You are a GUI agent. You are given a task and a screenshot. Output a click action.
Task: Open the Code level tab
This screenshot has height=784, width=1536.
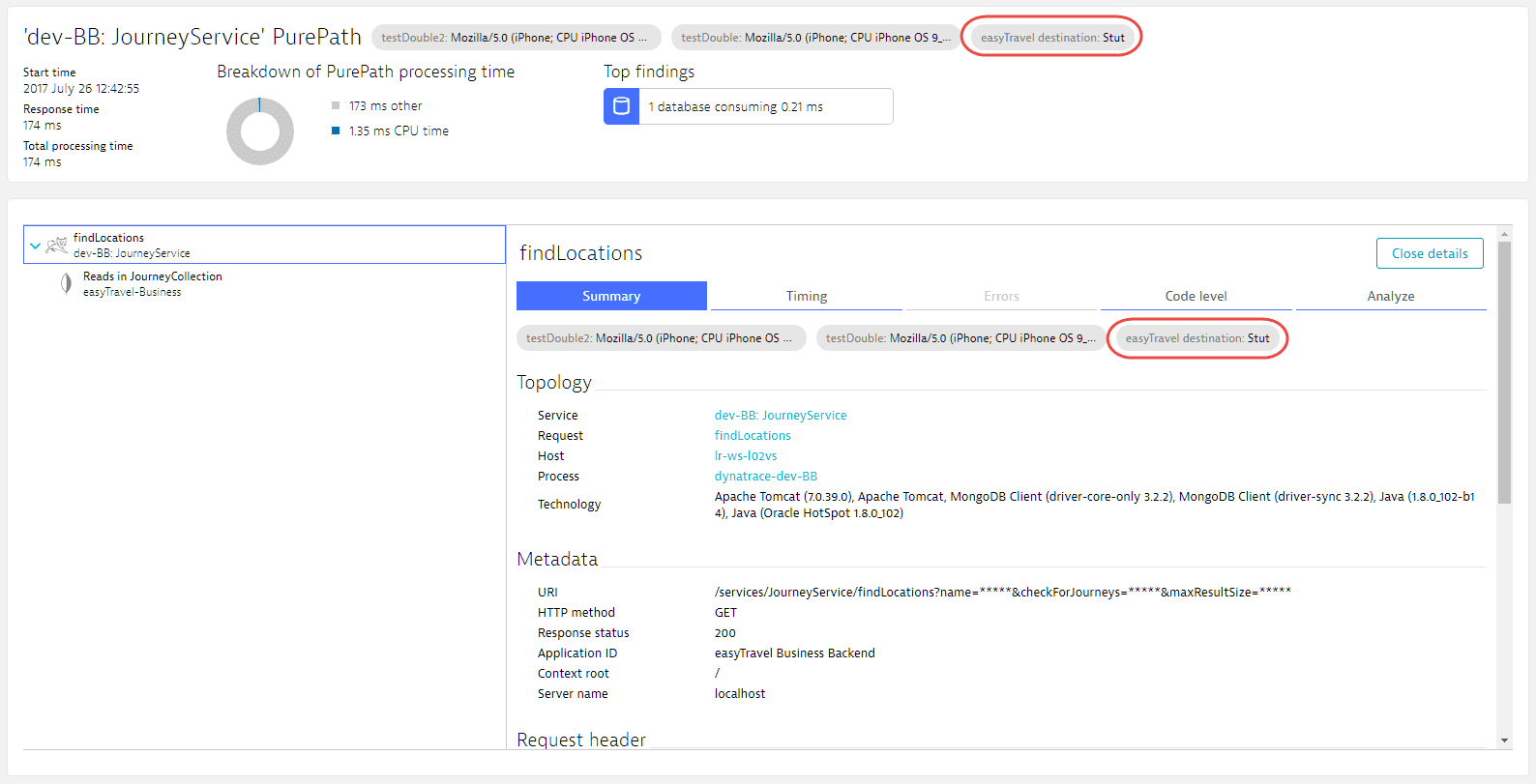tap(1196, 296)
